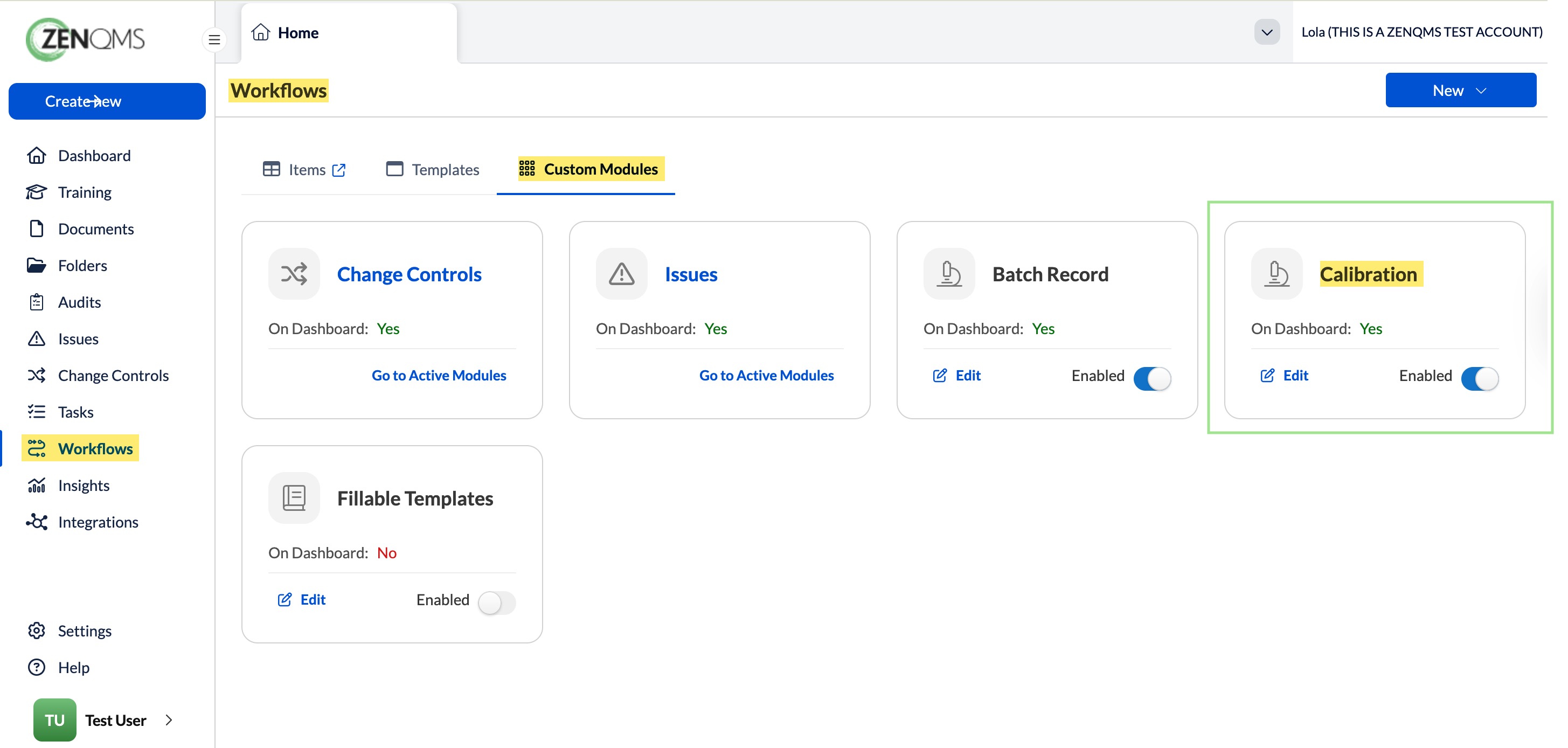Click the Issues warning triangle sidebar icon
This screenshot has width=1568, height=748.
(37, 338)
